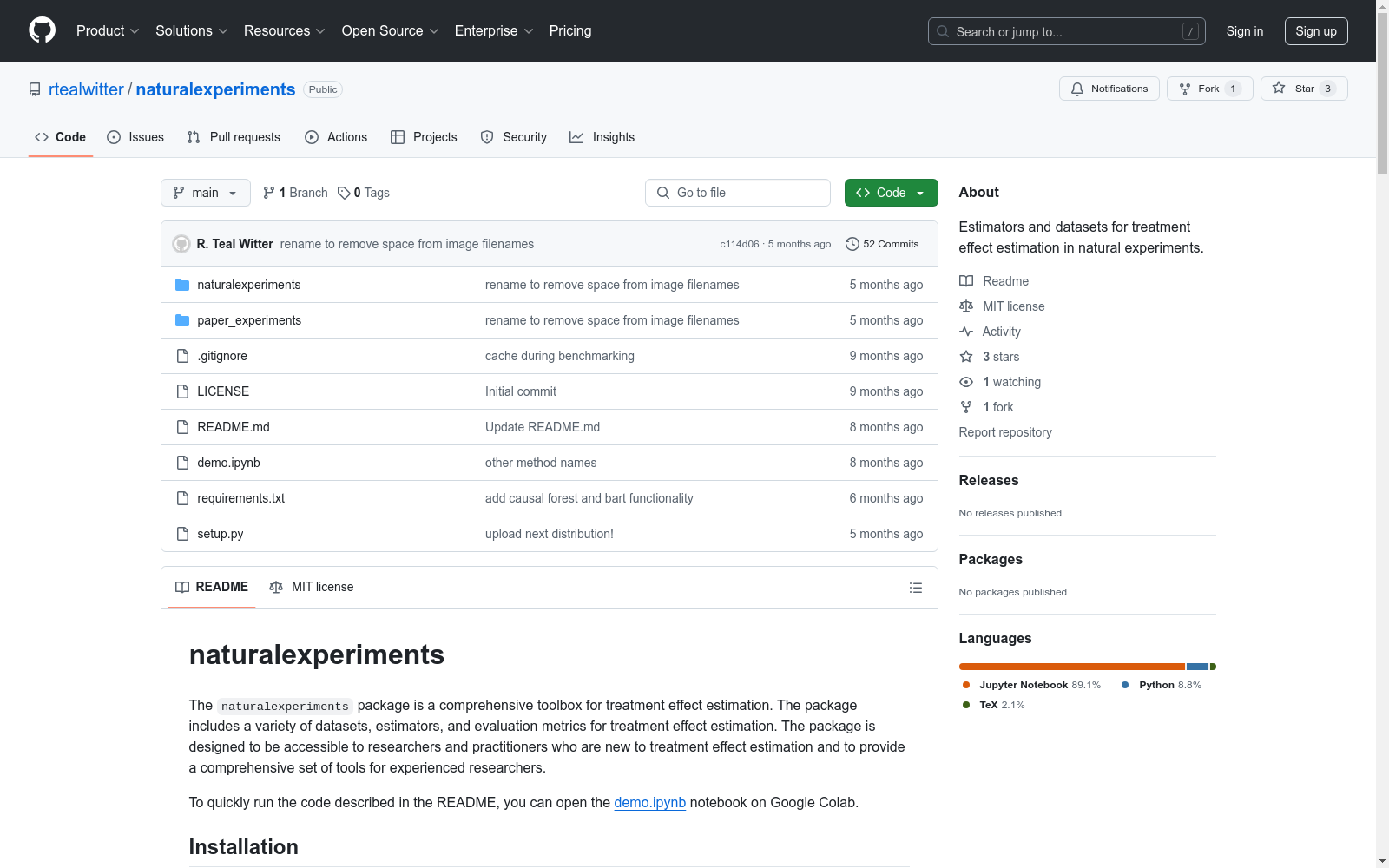Open the Security tab
Image resolution: width=1389 pixels, height=868 pixels.
coord(514,137)
